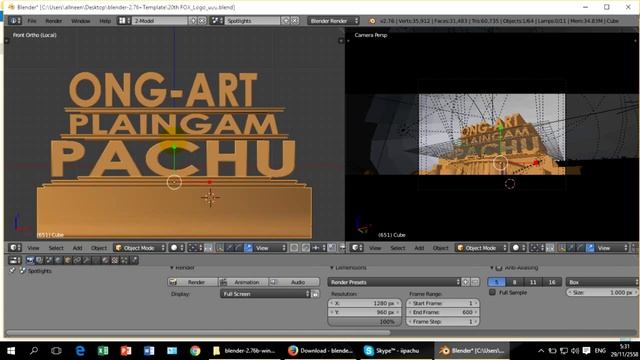This screenshot has width=640, height=360.
Task: Open the Blender Render engine dropdown
Action: (x=334, y=20)
